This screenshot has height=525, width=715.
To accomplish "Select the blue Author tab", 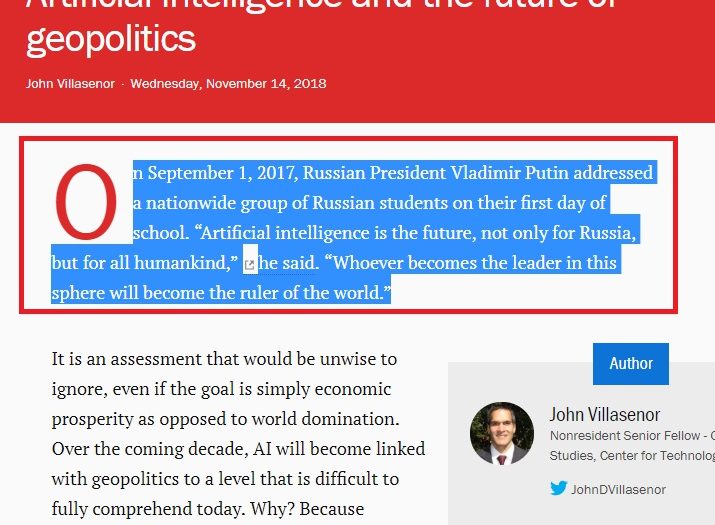I will 630,364.
